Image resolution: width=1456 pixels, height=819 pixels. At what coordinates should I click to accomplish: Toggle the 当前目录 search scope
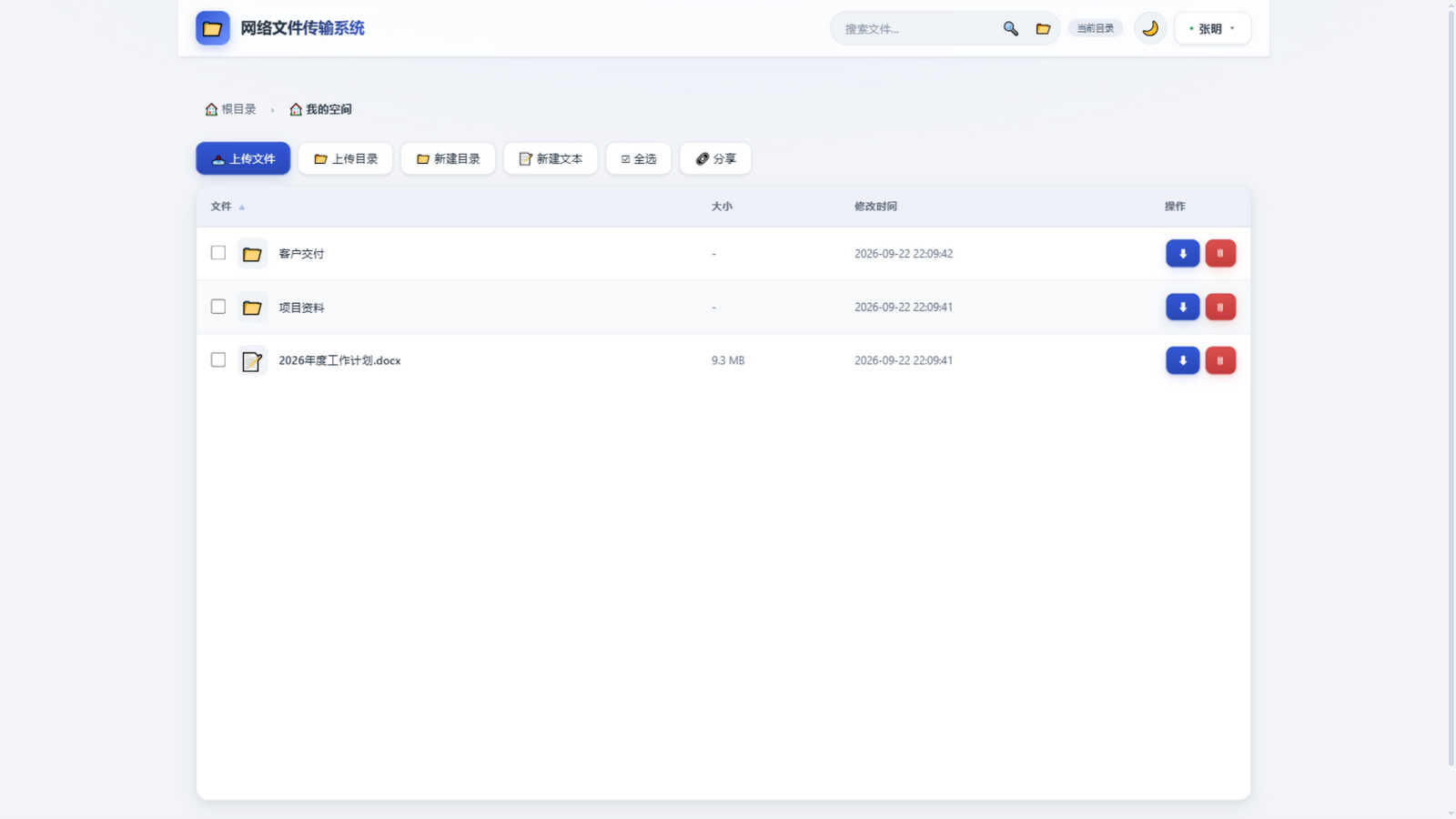pos(1096,28)
